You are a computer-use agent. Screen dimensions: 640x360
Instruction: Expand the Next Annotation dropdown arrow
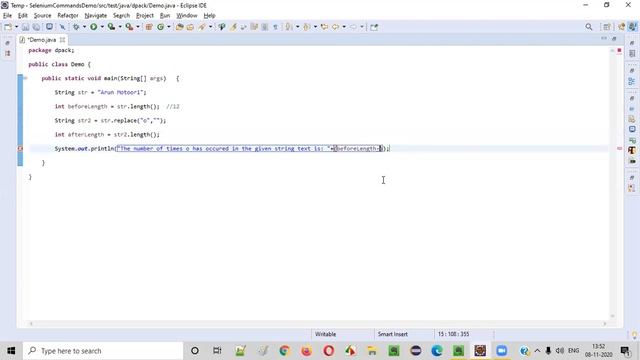[297, 27]
